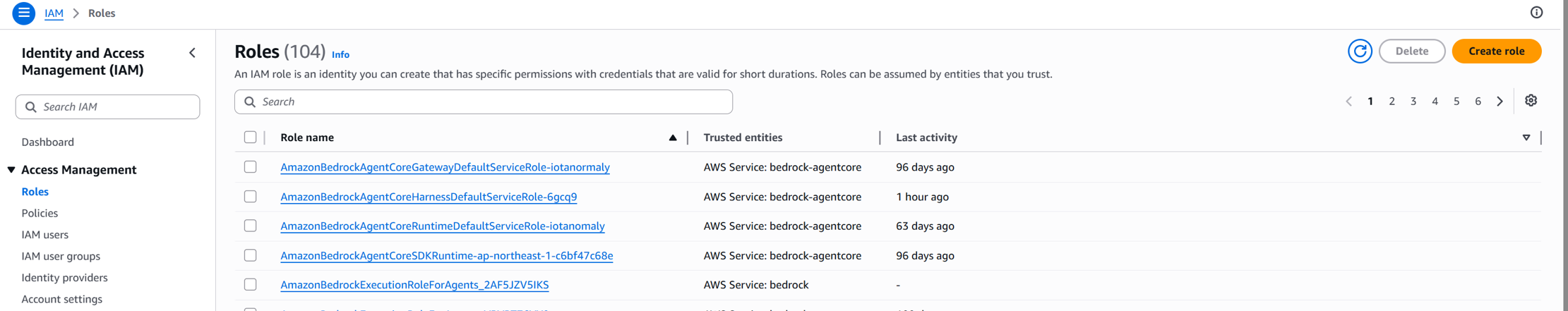Go to next page of roles
Screen dimensions: 1568x311
tap(1500, 102)
